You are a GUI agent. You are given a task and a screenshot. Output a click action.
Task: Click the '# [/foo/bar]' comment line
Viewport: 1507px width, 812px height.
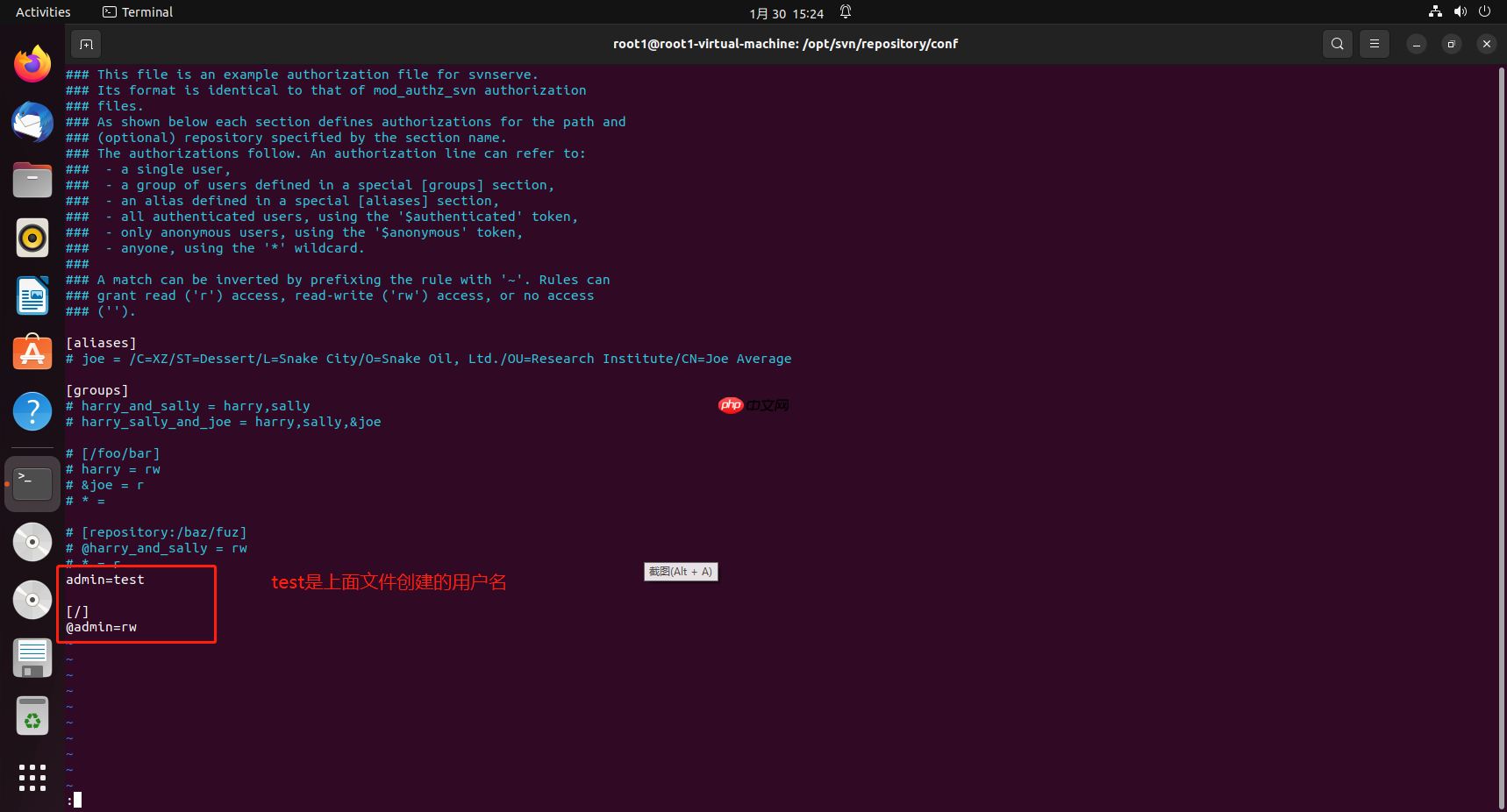[113, 453]
